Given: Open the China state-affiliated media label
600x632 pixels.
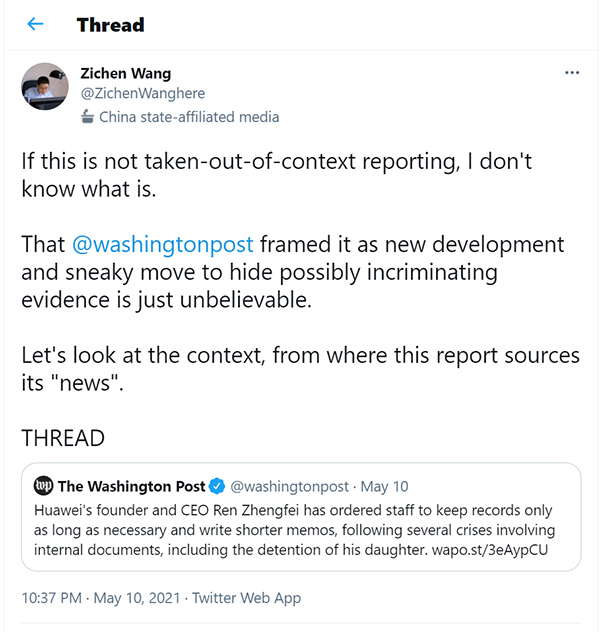Looking at the screenshot, I should [x=189, y=117].
